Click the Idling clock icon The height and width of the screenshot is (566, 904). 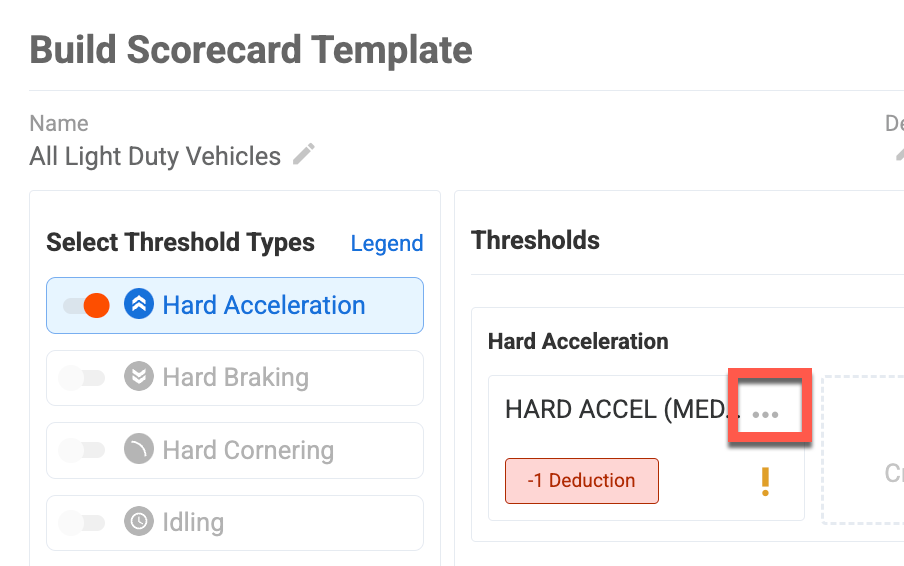[x=139, y=521]
